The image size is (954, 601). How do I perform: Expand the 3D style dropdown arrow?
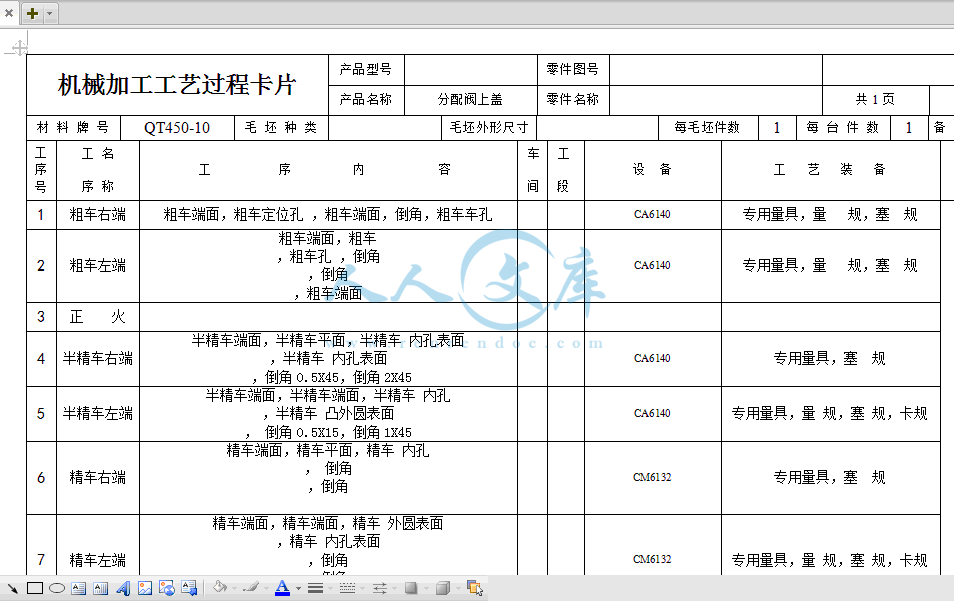click(x=458, y=588)
